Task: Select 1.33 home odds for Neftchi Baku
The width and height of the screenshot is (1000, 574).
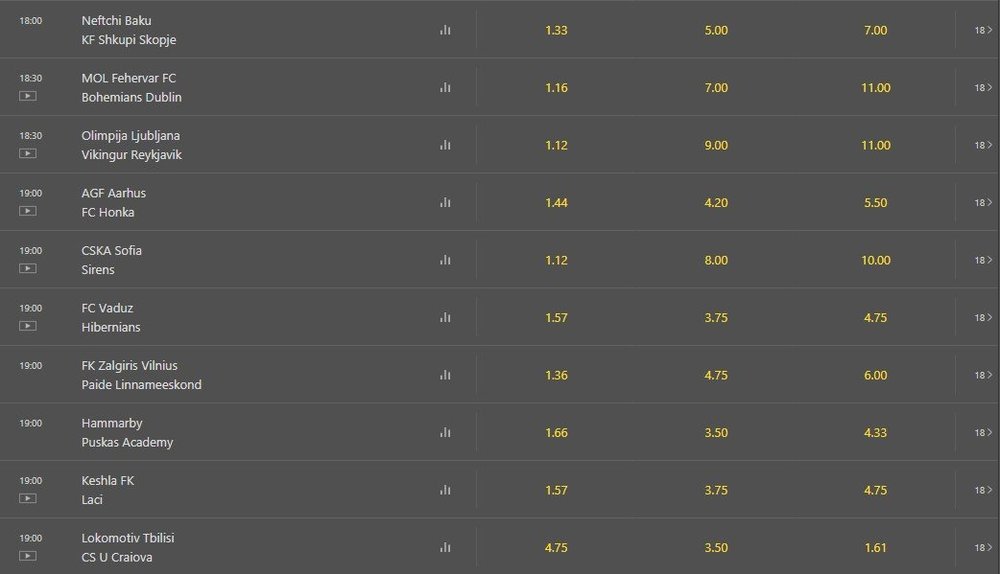Action: tap(556, 30)
